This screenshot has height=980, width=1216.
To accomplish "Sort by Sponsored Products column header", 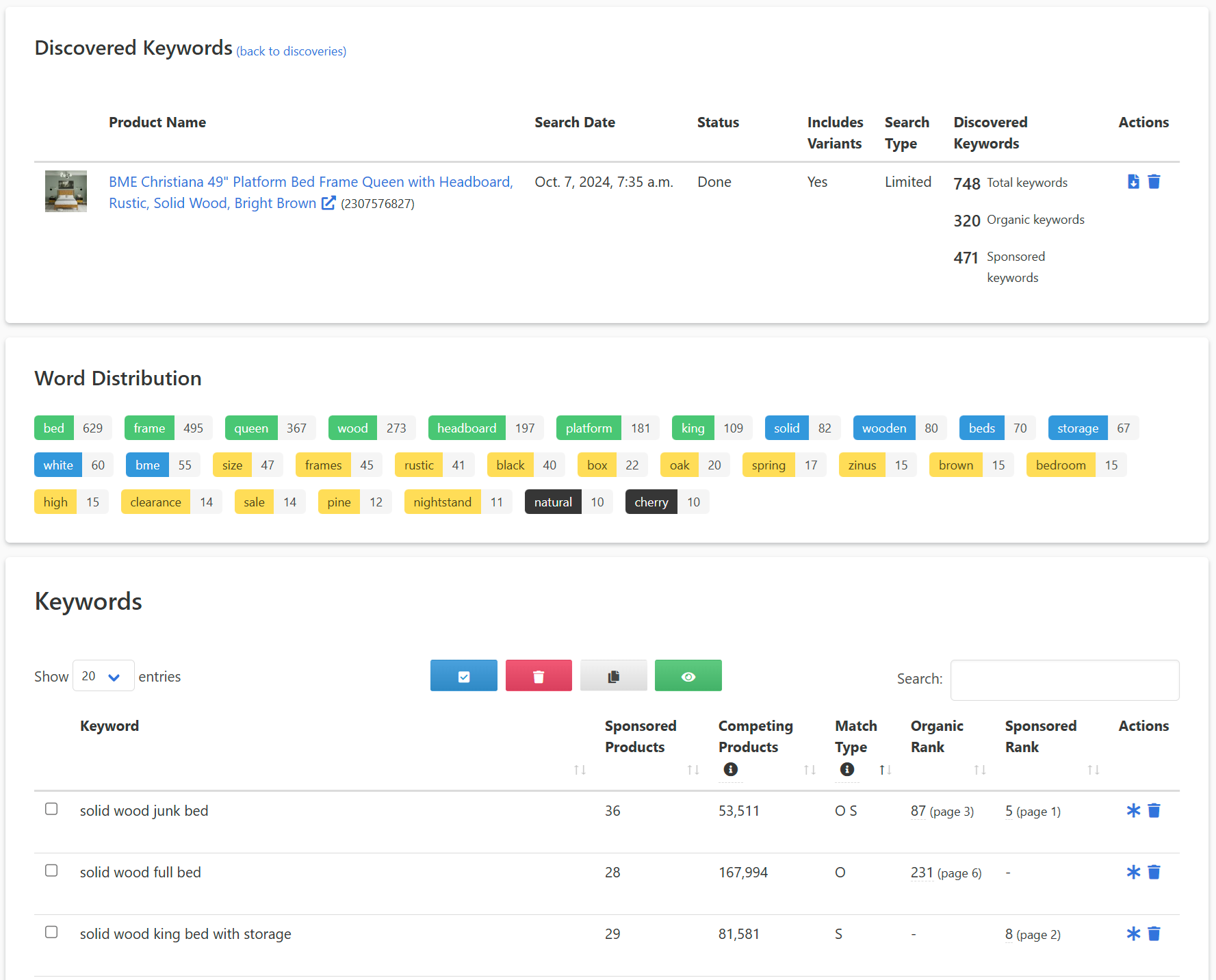I will tap(640, 736).
